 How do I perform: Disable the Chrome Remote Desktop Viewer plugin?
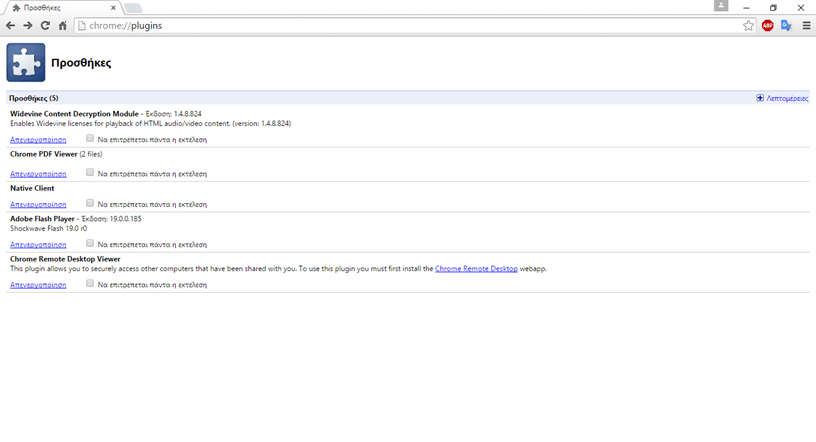[38, 285]
